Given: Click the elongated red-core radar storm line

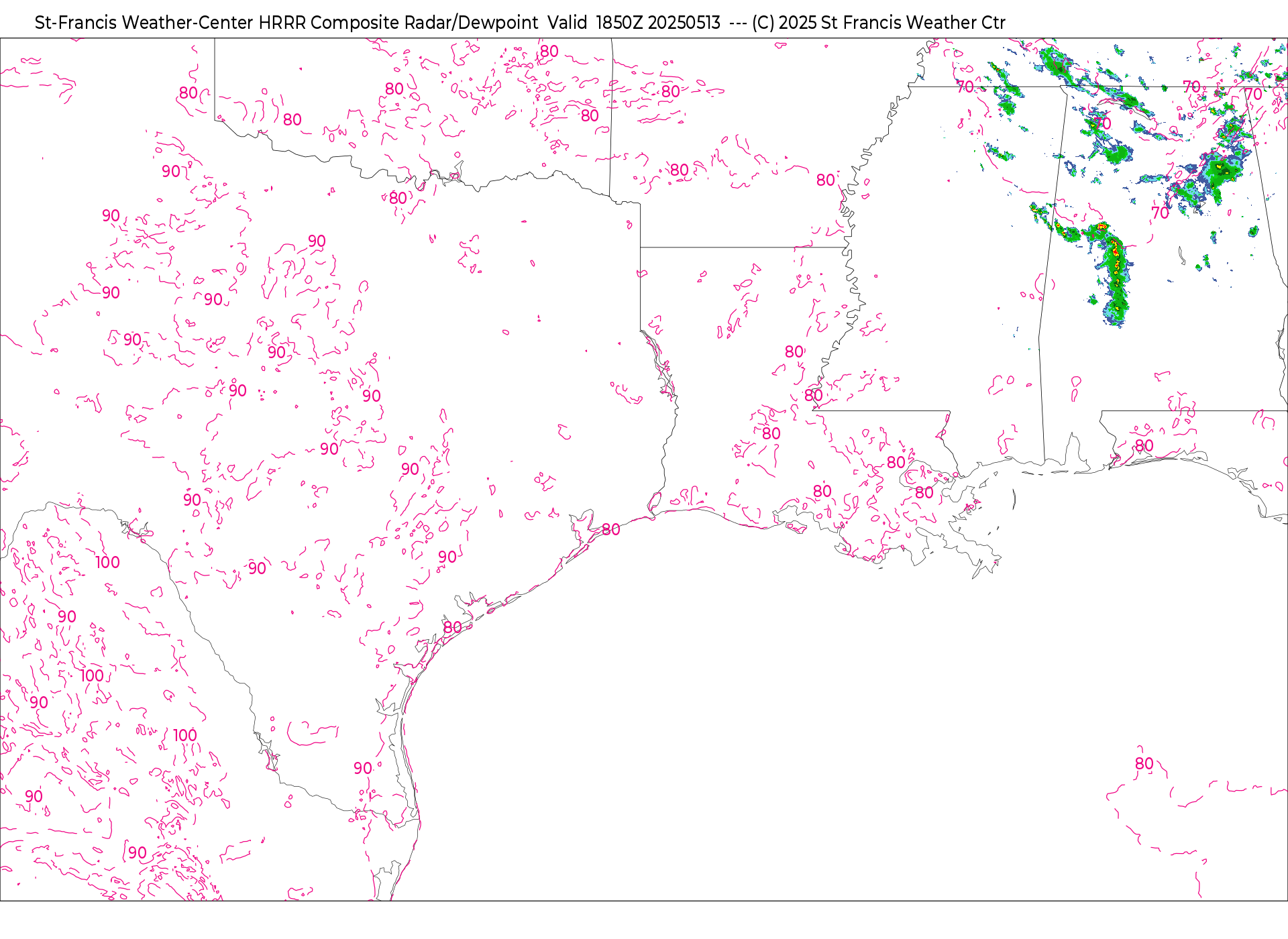Looking at the screenshot, I should pyautogui.click(x=1115, y=275).
